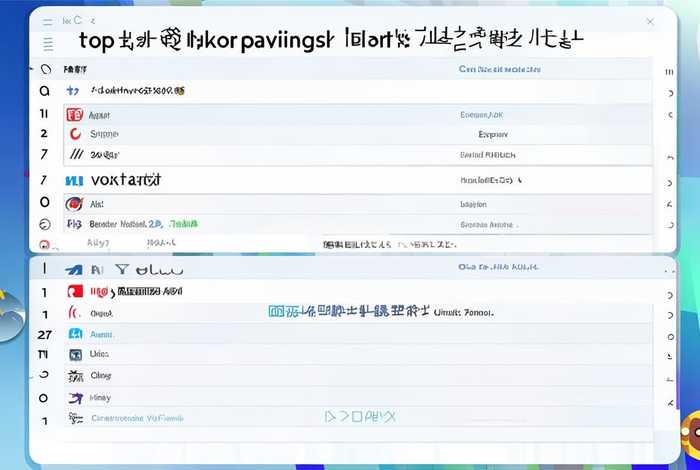Click the blue arrow icon in the lower panel header
This screenshot has height=470, width=700.
(x=74, y=269)
